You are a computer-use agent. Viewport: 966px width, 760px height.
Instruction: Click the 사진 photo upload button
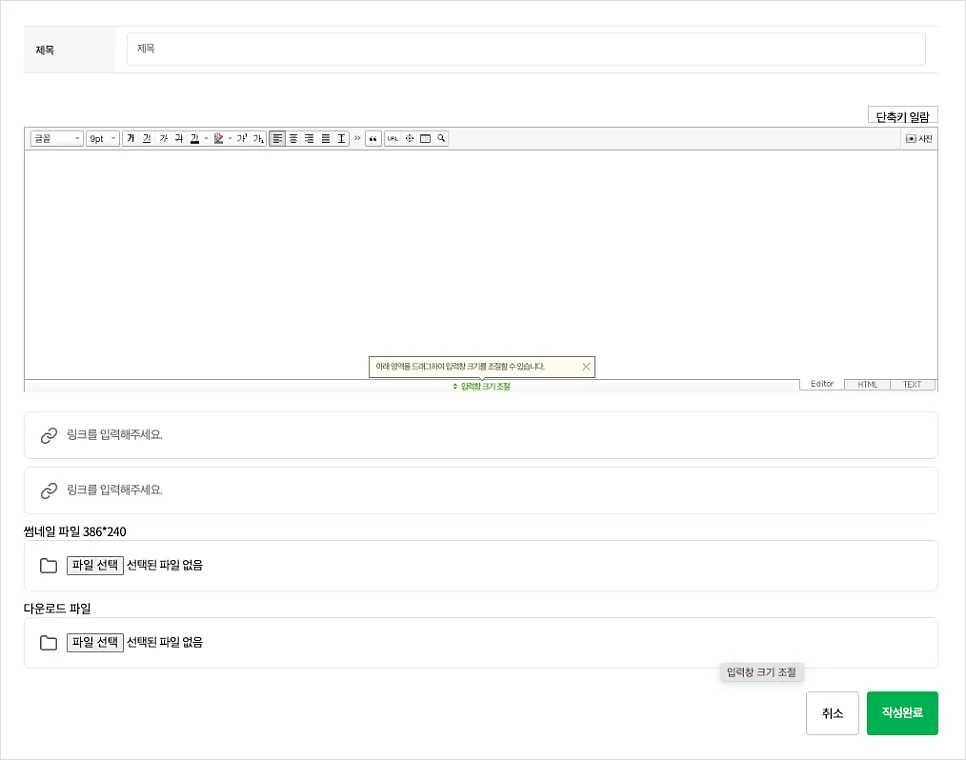pyautogui.click(x=919, y=139)
